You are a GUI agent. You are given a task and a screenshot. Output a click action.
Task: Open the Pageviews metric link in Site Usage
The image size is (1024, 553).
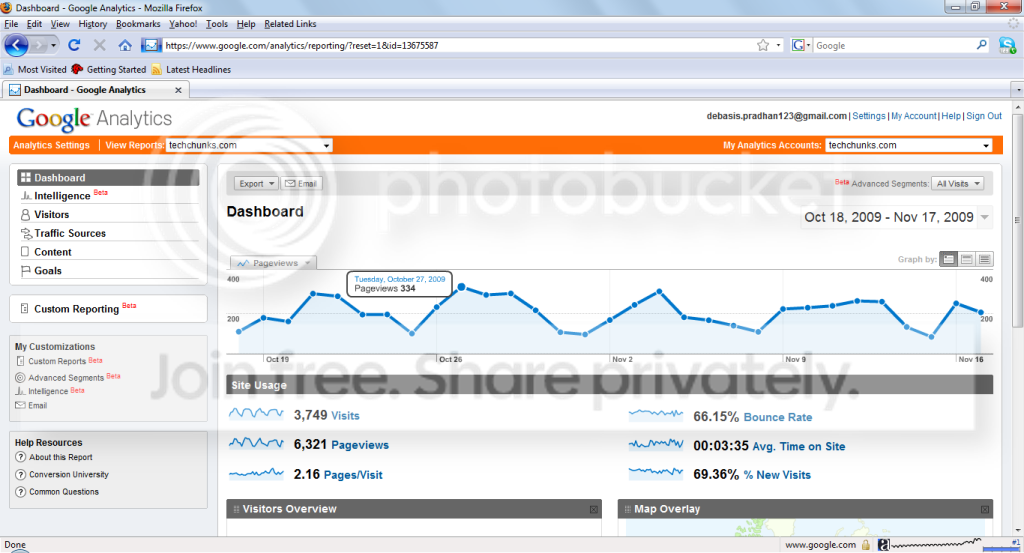pos(360,445)
